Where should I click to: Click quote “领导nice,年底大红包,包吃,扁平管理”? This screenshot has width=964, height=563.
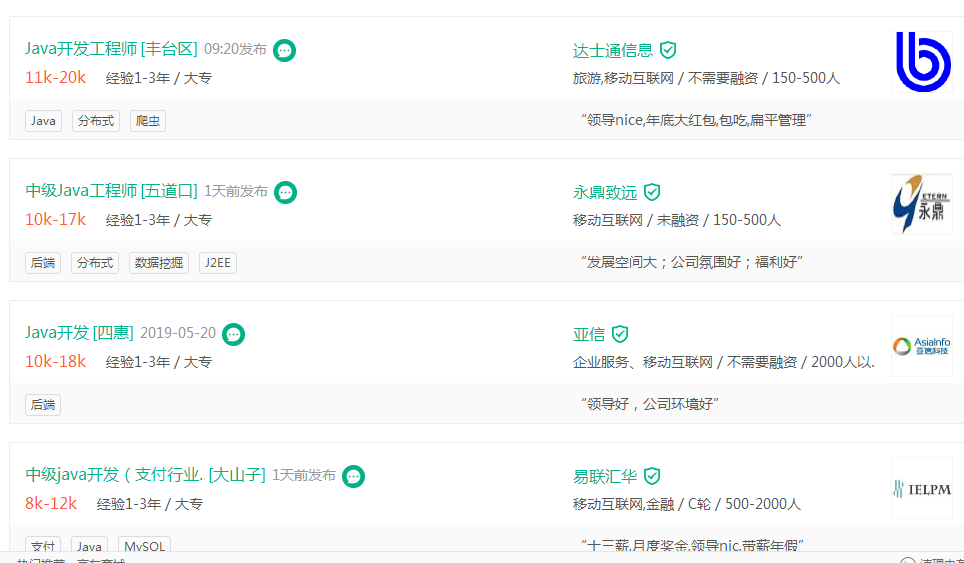pyautogui.click(x=696, y=120)
